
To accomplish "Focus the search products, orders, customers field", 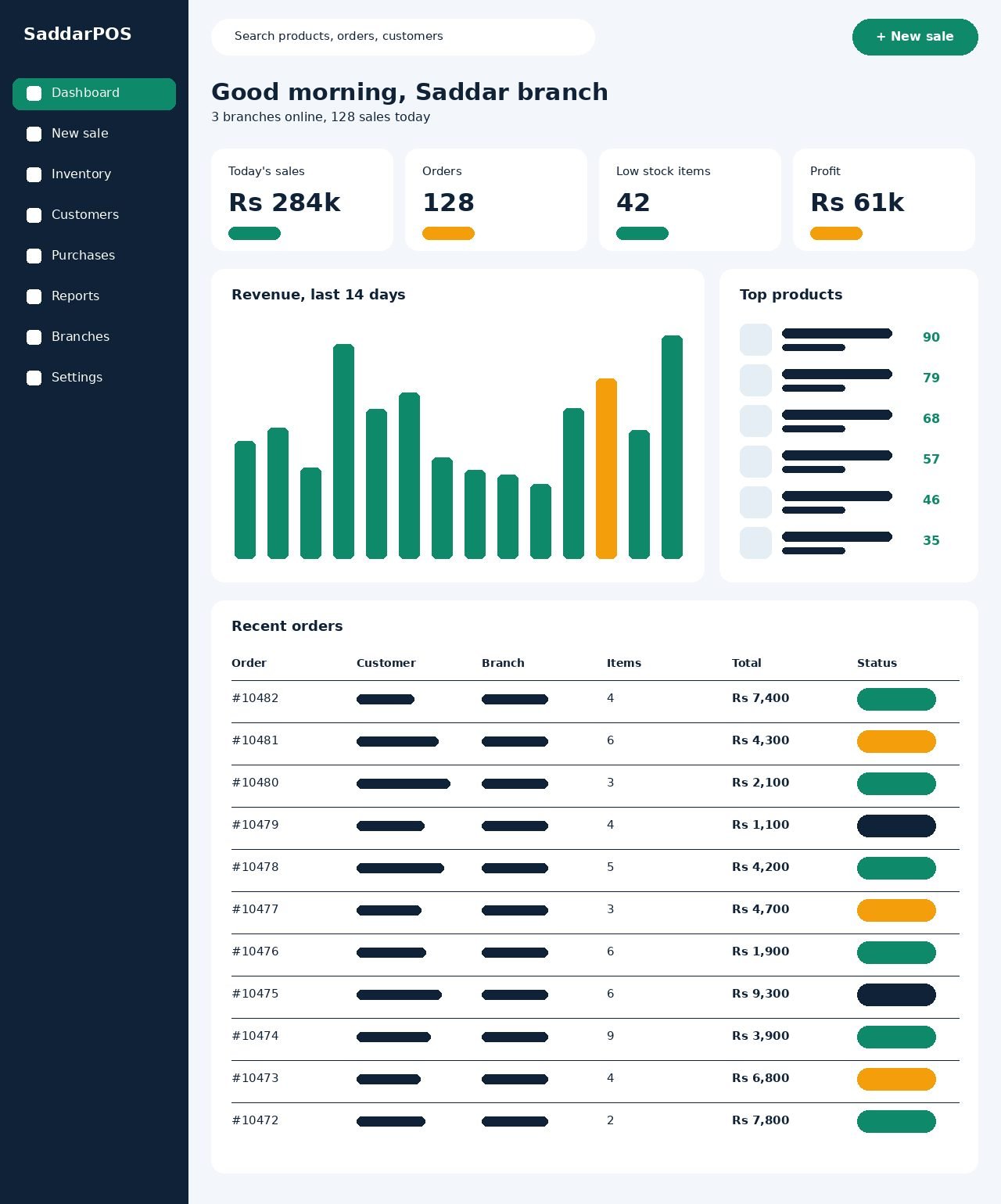I will pos(403,37).
